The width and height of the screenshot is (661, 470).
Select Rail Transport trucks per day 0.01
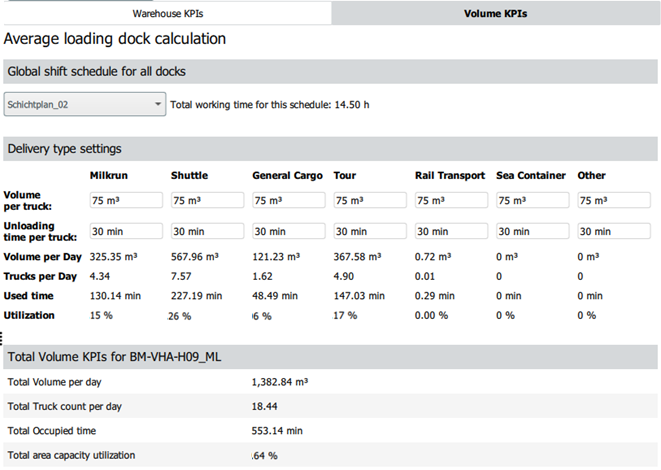tap(425, 277)
